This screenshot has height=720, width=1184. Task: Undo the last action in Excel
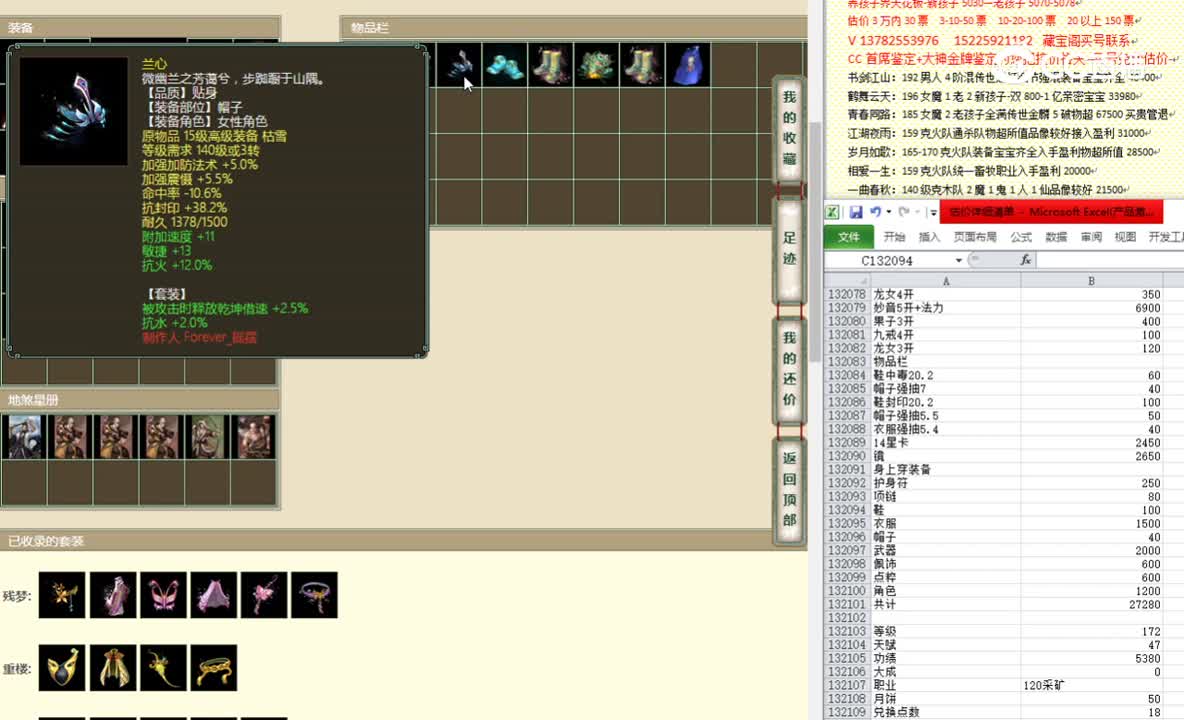click(875, 213)
